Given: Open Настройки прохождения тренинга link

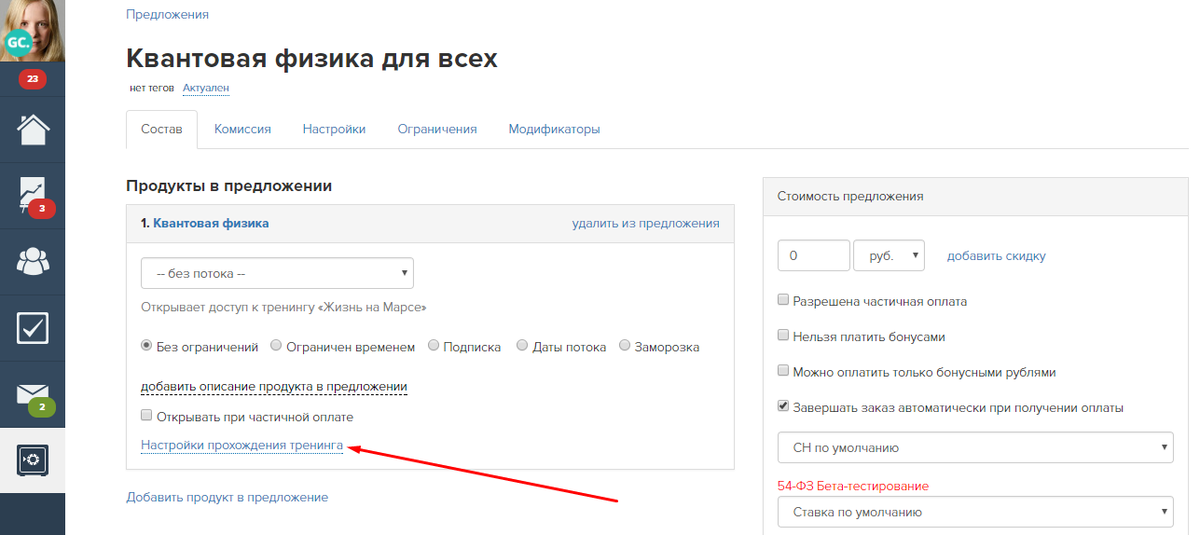Looking at the screenshot, I should pos(242,445).
